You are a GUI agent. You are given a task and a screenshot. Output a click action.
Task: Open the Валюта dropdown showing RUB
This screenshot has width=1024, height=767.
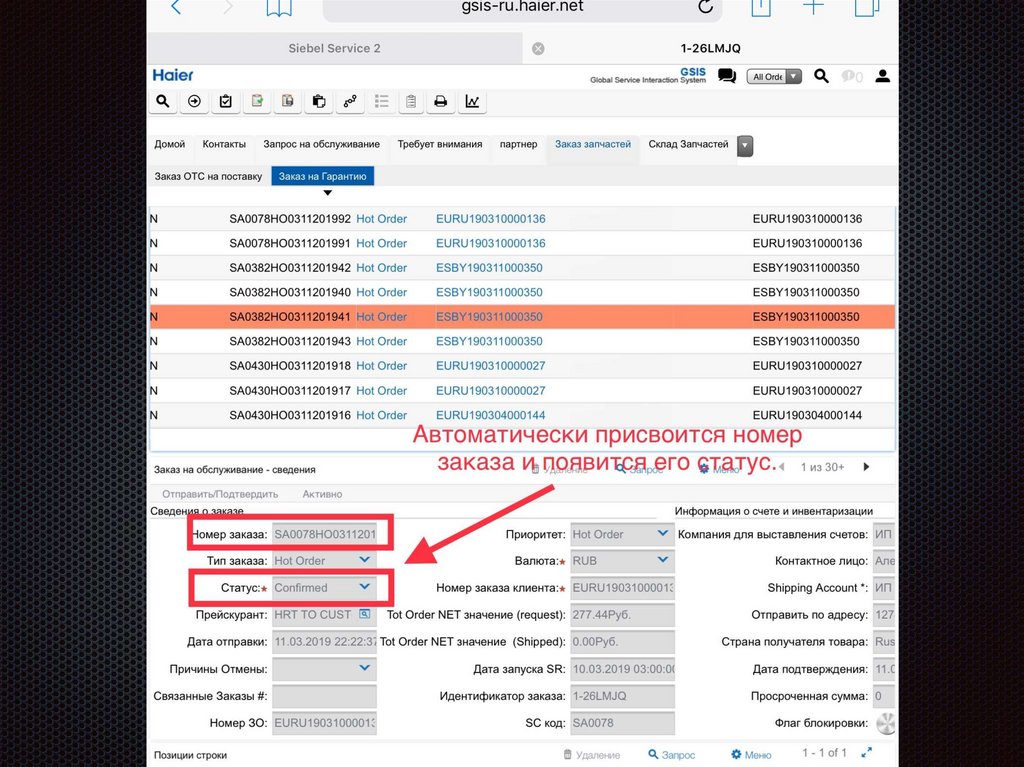(662, 561)
